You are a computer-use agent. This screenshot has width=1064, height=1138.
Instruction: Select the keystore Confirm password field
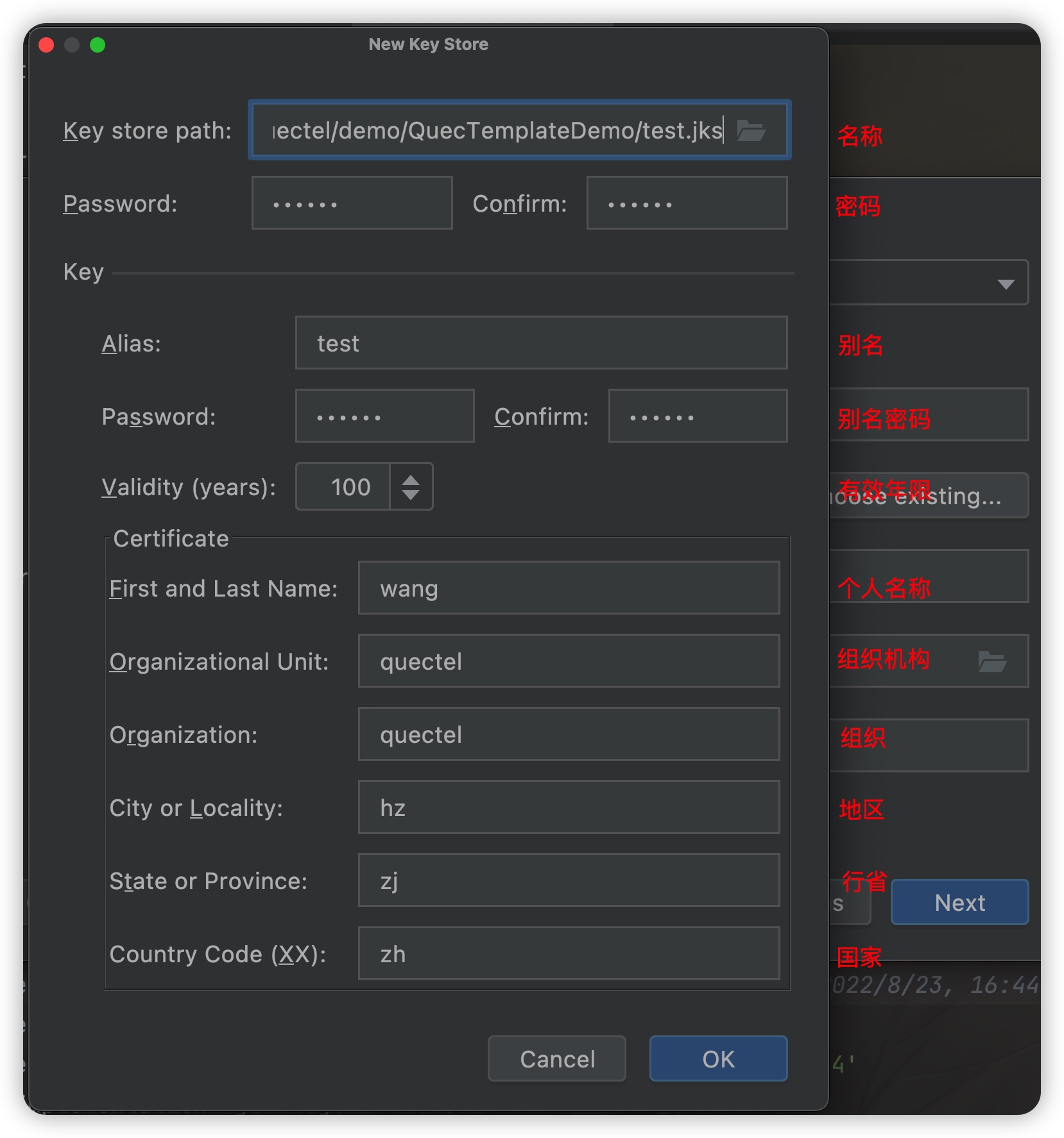[x=687, y=203]
